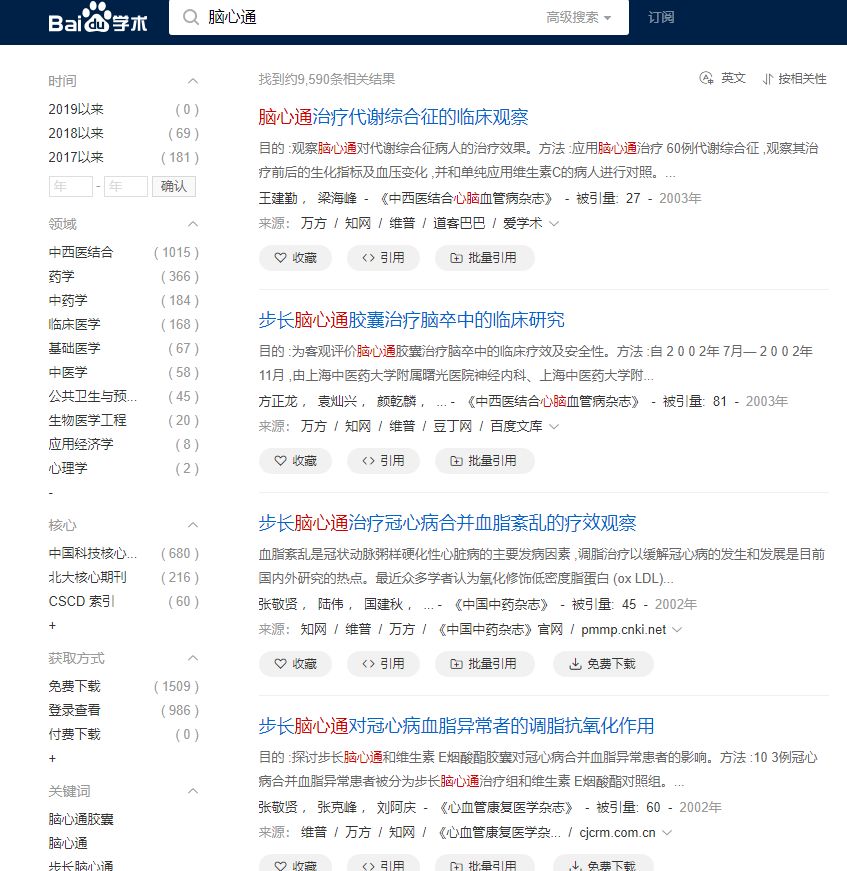Click journal 《中国中药杂志》 in third result
This screenshot has height=871, width=847.
point(501,604)
